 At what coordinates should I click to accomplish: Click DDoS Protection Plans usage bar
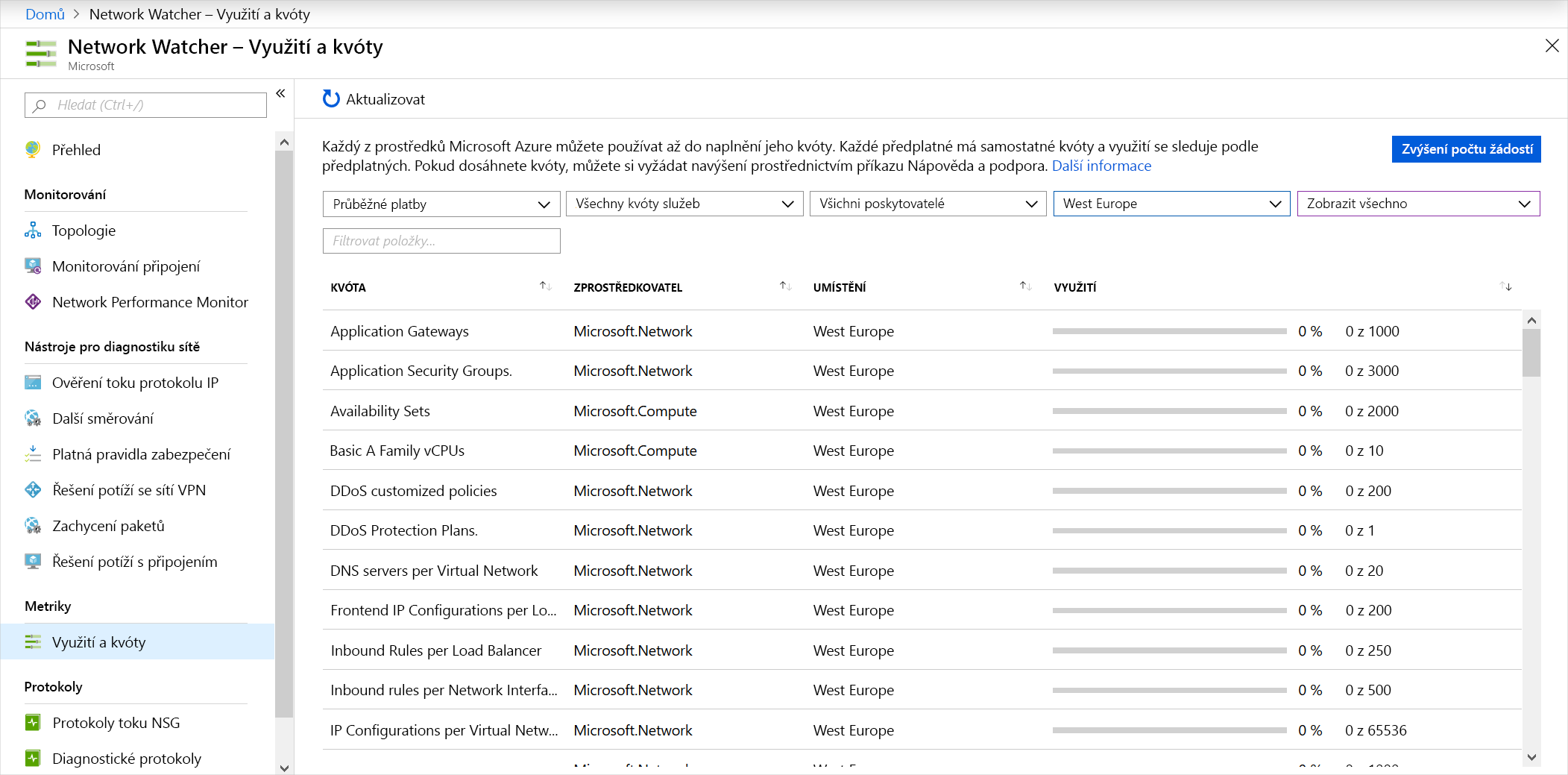pyautogui.click(x=1169, y=530)
